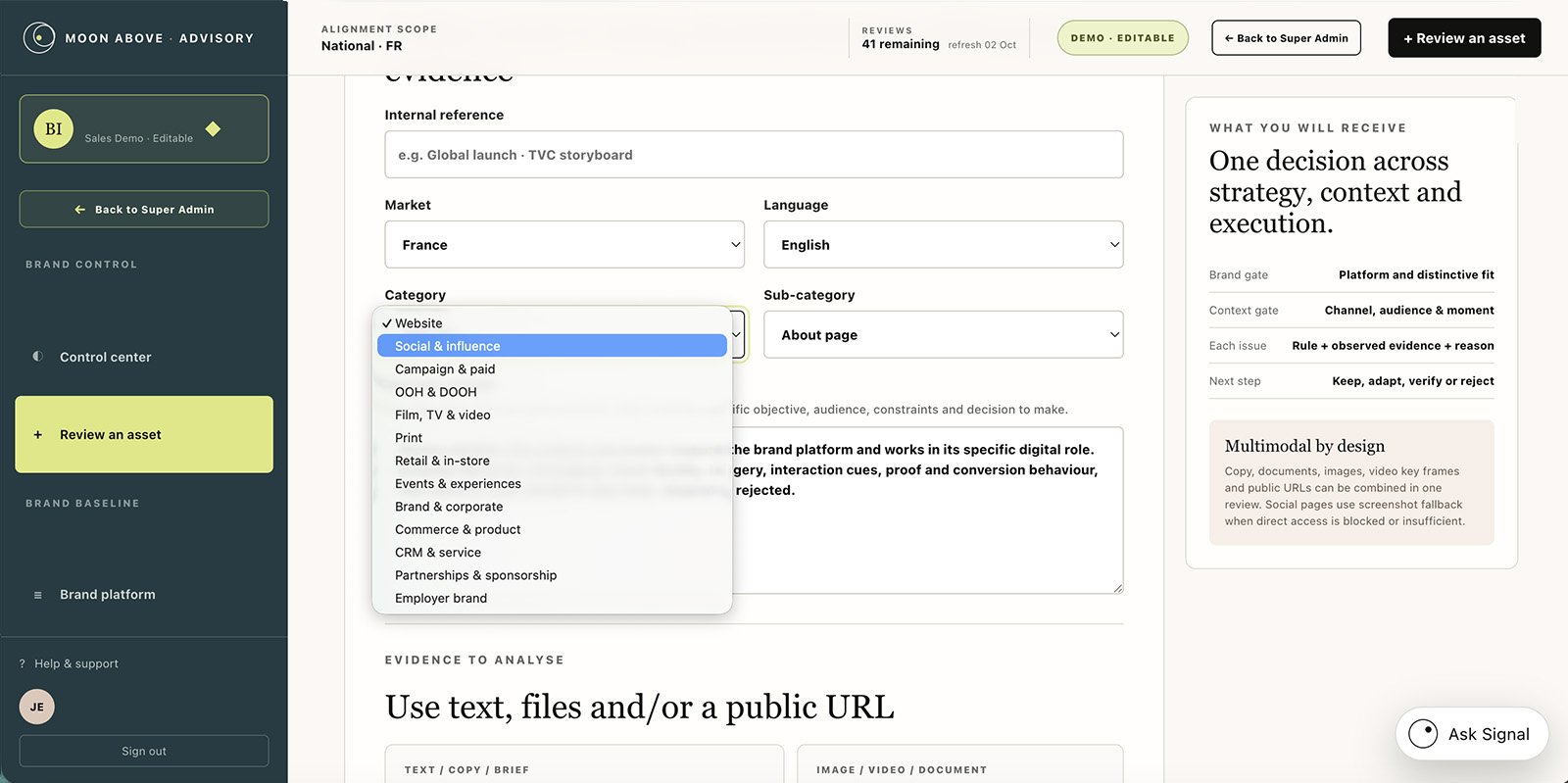Choose Commerce & product category
This screenshot has height=783, width=1568.
(x=552, y=529)
